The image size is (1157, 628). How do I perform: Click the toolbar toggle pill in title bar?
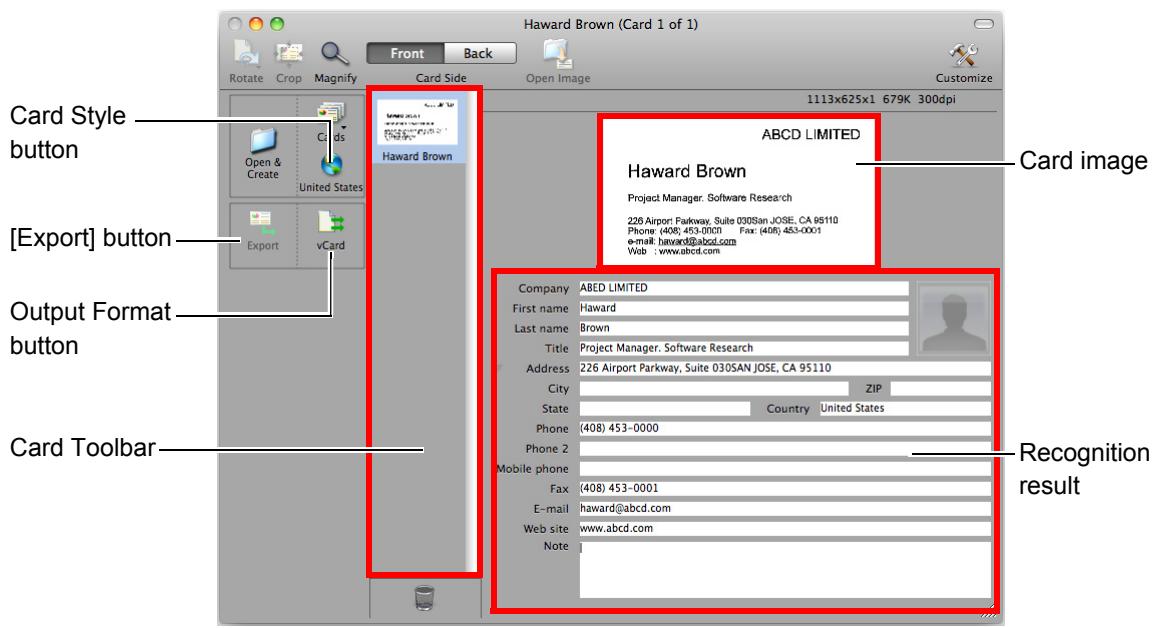click(984, 24)
